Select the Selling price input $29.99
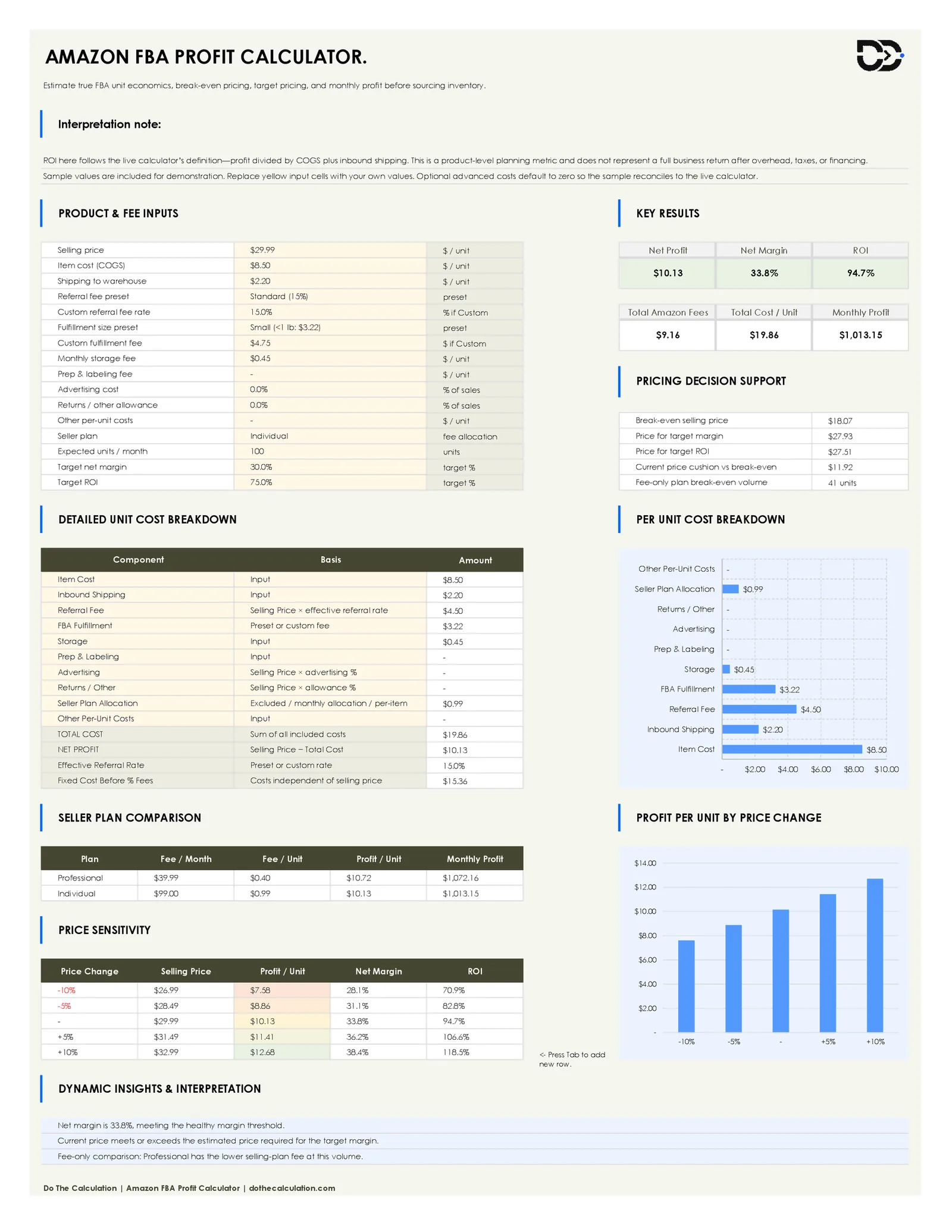Screen dimensions: 952x1232 coord(330,250)
